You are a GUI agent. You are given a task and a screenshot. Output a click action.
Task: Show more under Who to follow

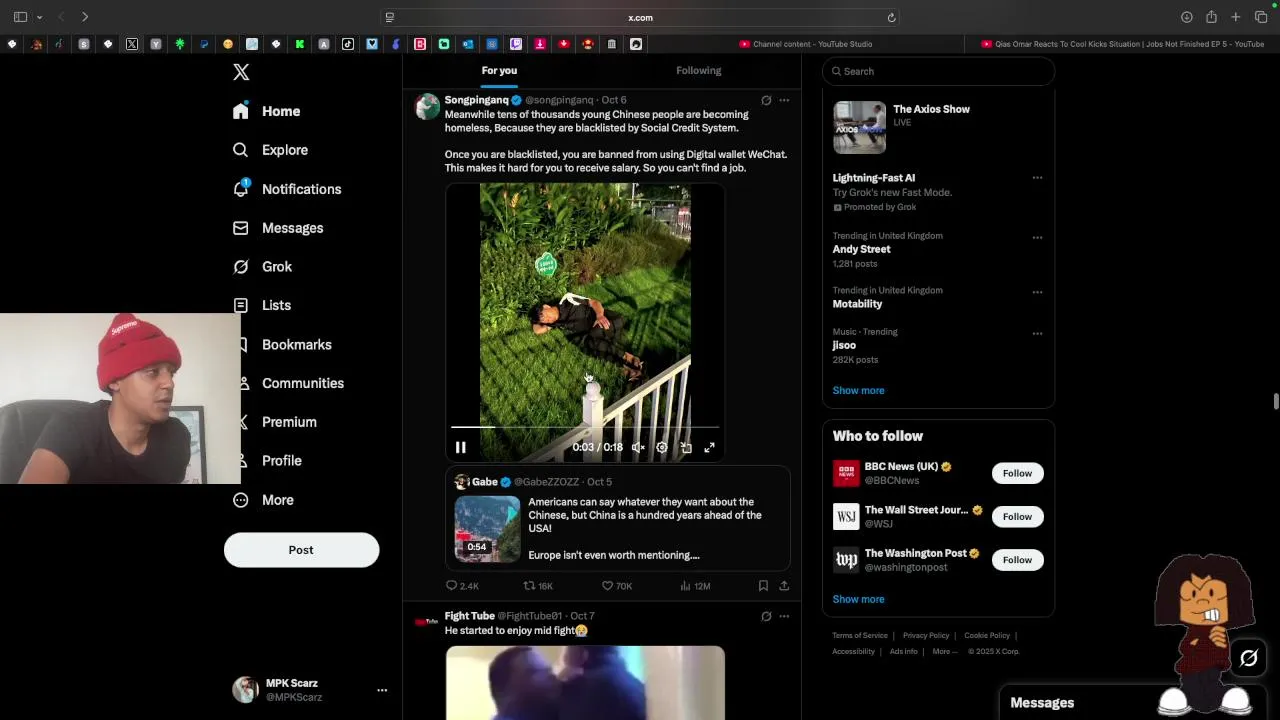coord(858,599)
